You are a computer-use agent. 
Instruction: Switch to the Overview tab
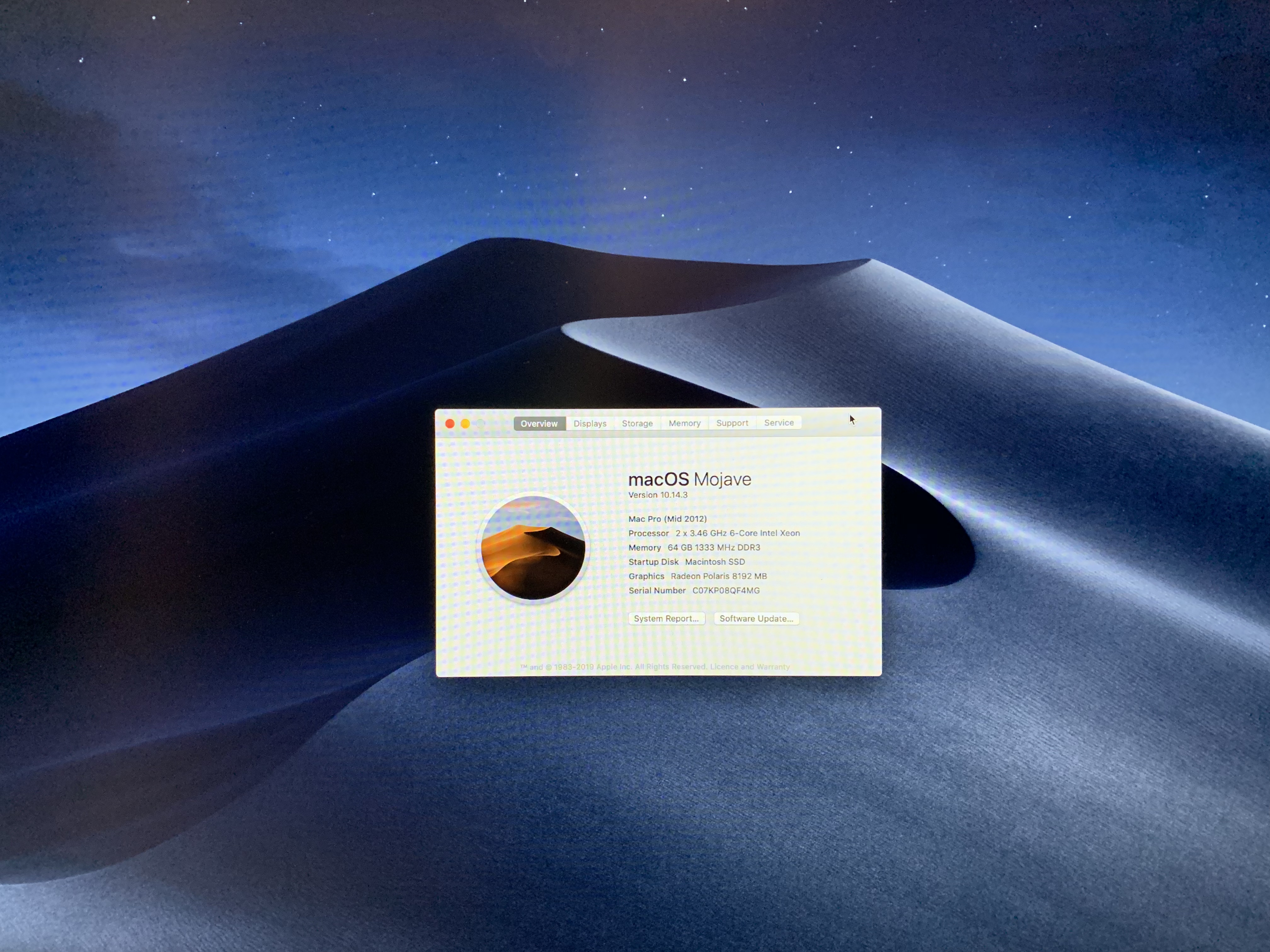point(539,423)
